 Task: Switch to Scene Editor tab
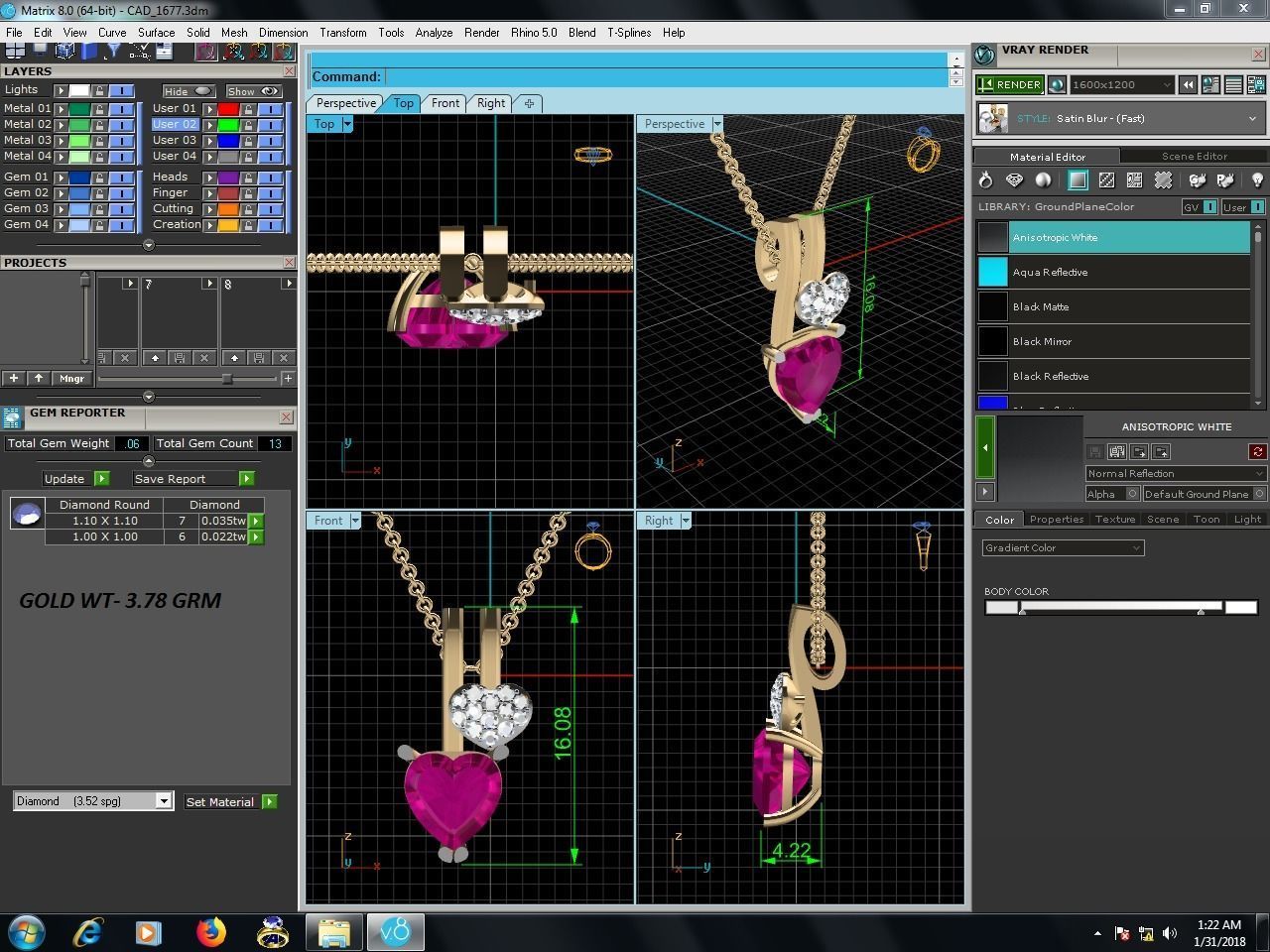[x=1195, y=156]
